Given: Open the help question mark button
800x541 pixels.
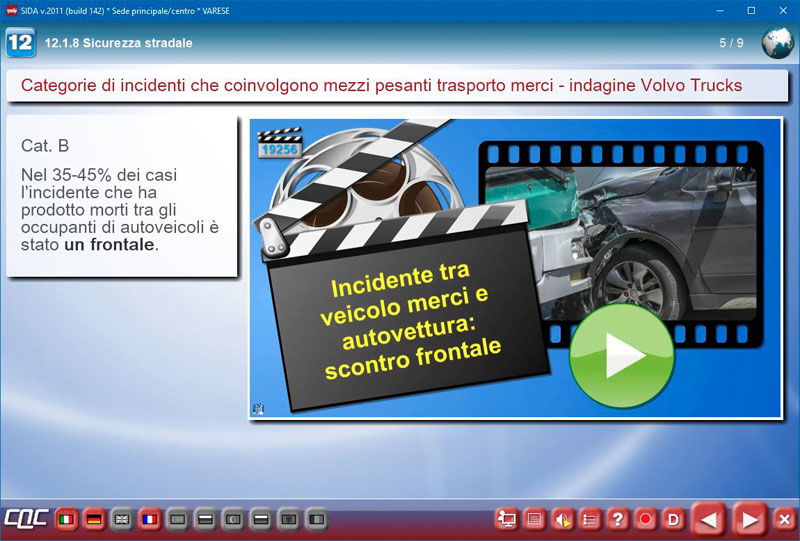Looking at the screenshot, I should tap(618, 519).
